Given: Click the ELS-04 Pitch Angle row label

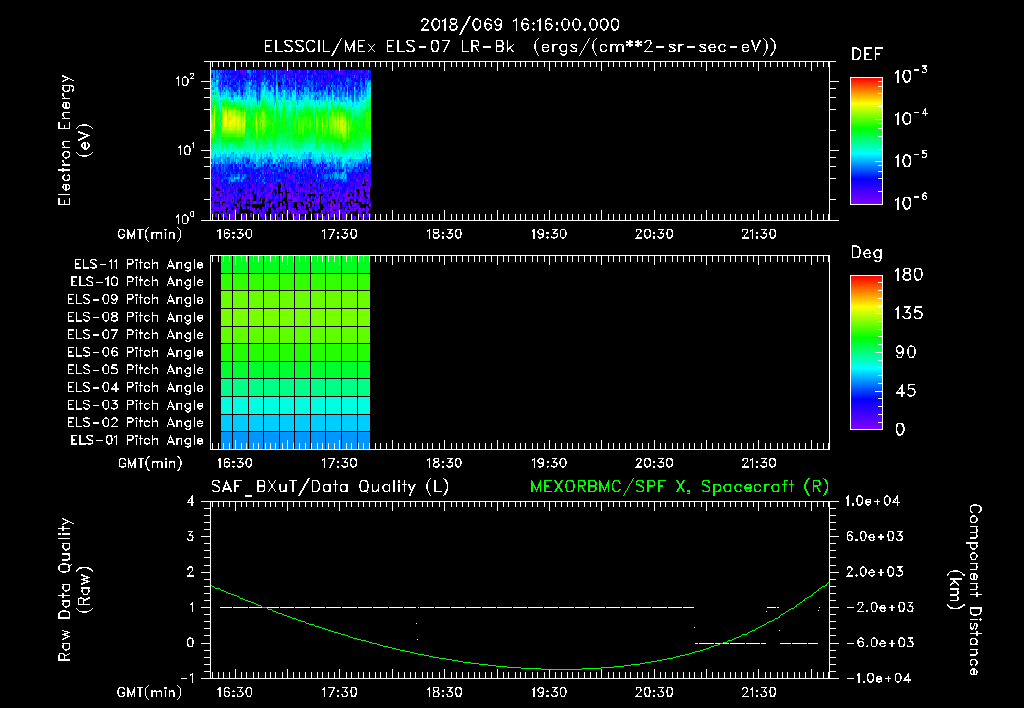Looking at the screenshot, I should click(135, 388).
